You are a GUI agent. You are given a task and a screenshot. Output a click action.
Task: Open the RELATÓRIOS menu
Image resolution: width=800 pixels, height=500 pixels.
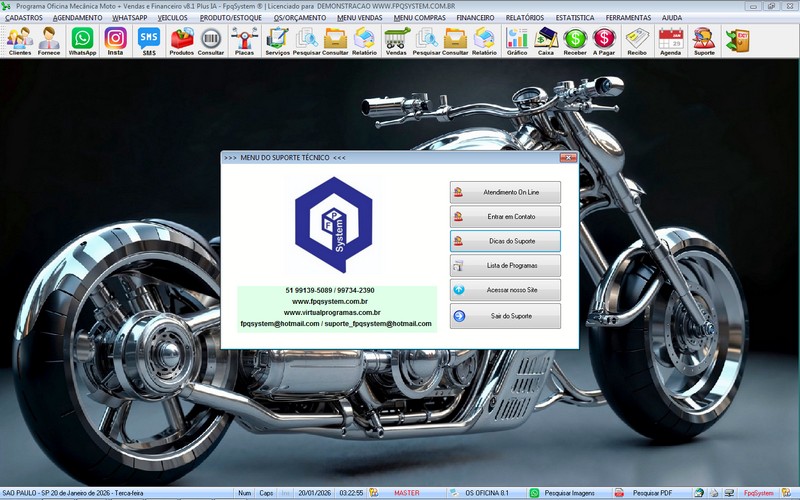tap(525, 18)
